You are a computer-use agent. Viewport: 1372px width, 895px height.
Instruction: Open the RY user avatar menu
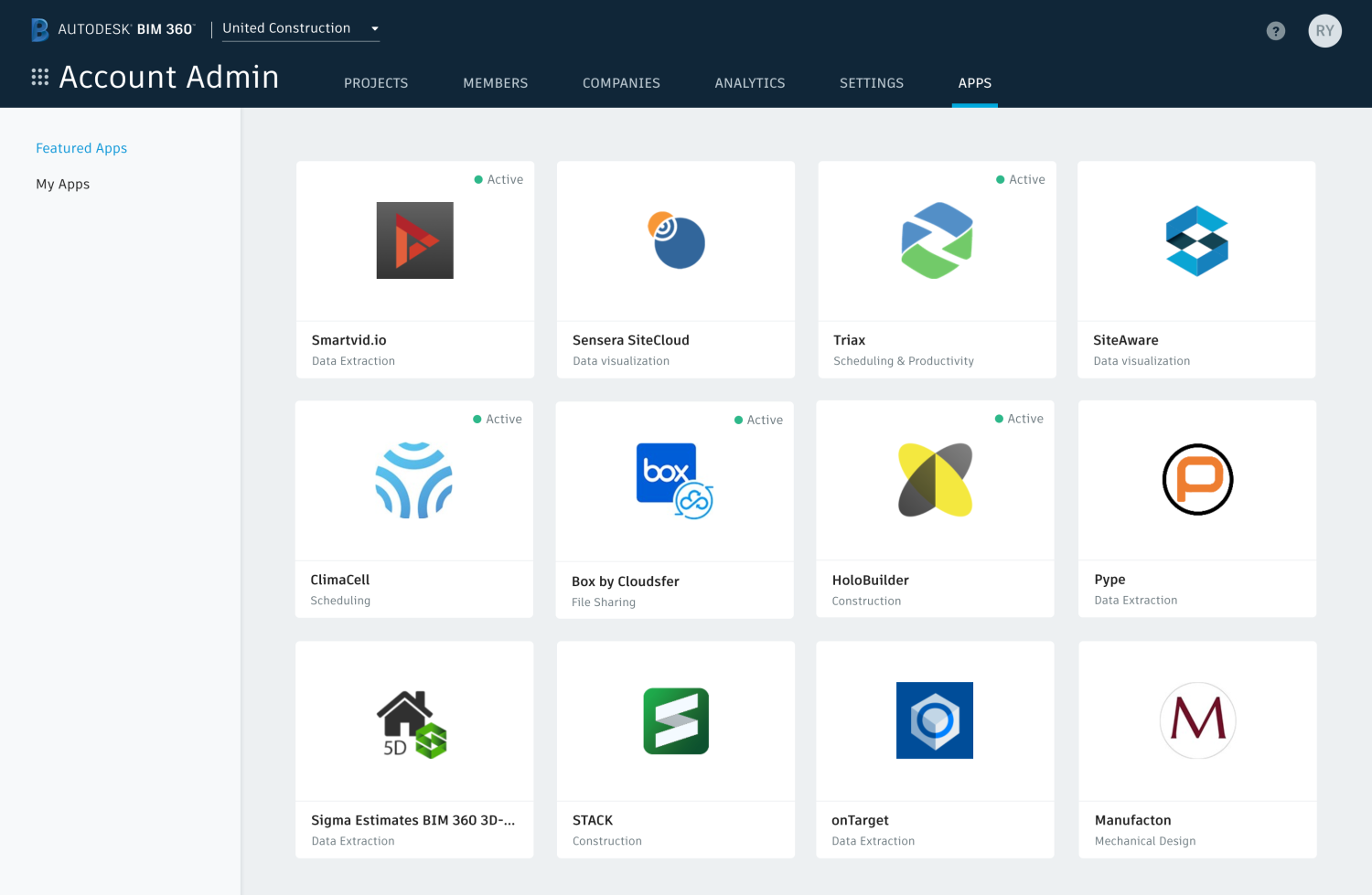pyautogui.click(x=1324, y=31)
